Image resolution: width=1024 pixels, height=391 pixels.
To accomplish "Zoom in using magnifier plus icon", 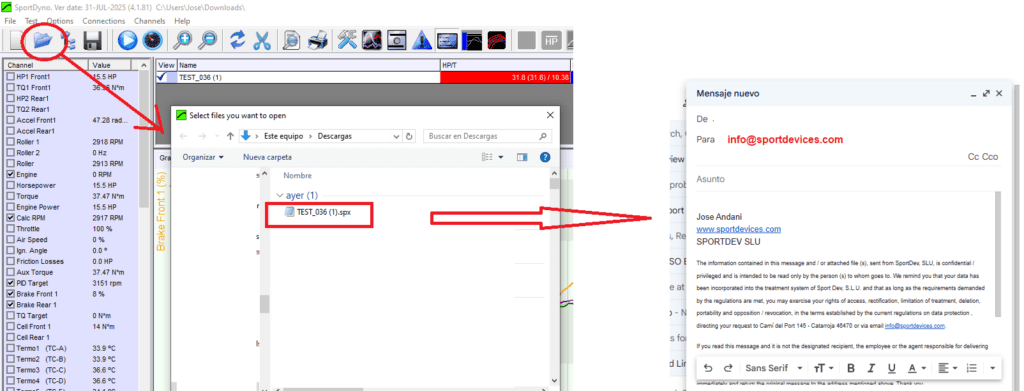I will pyautogui.click(x=182, y=40).
